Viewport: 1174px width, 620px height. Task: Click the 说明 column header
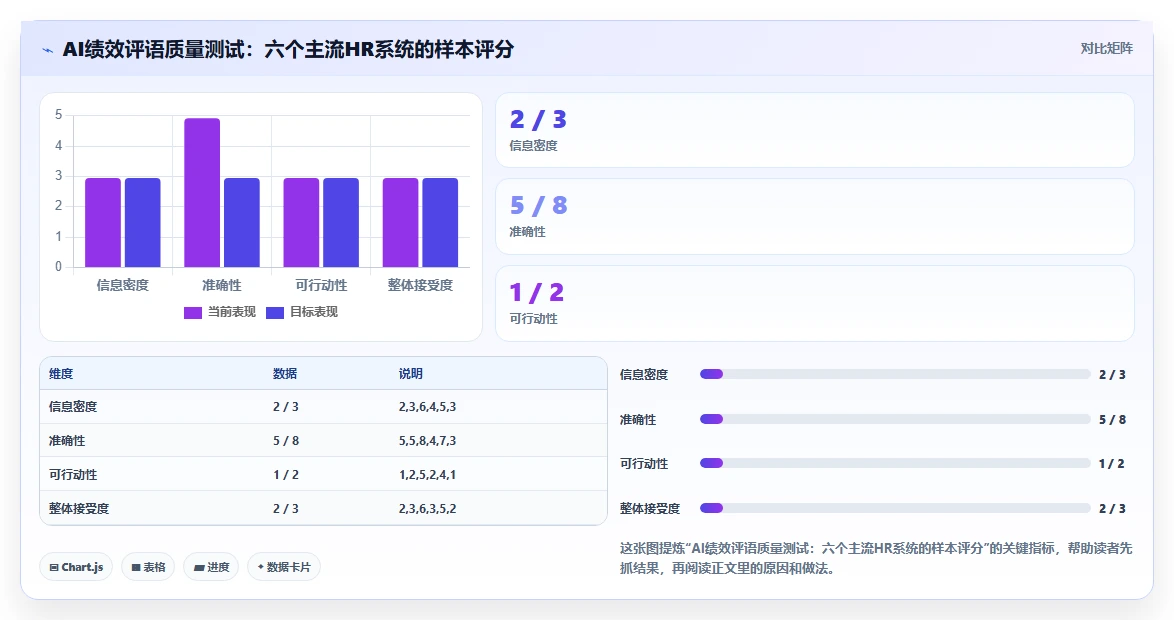click(x=411, y=374)
